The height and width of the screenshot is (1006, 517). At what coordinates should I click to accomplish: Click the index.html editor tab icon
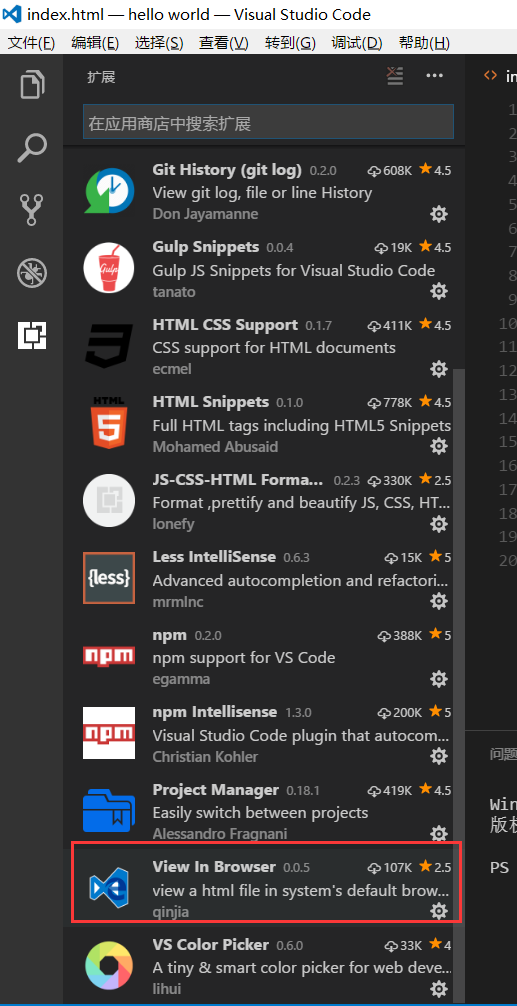pyautogui.click(x=490, y=75)
